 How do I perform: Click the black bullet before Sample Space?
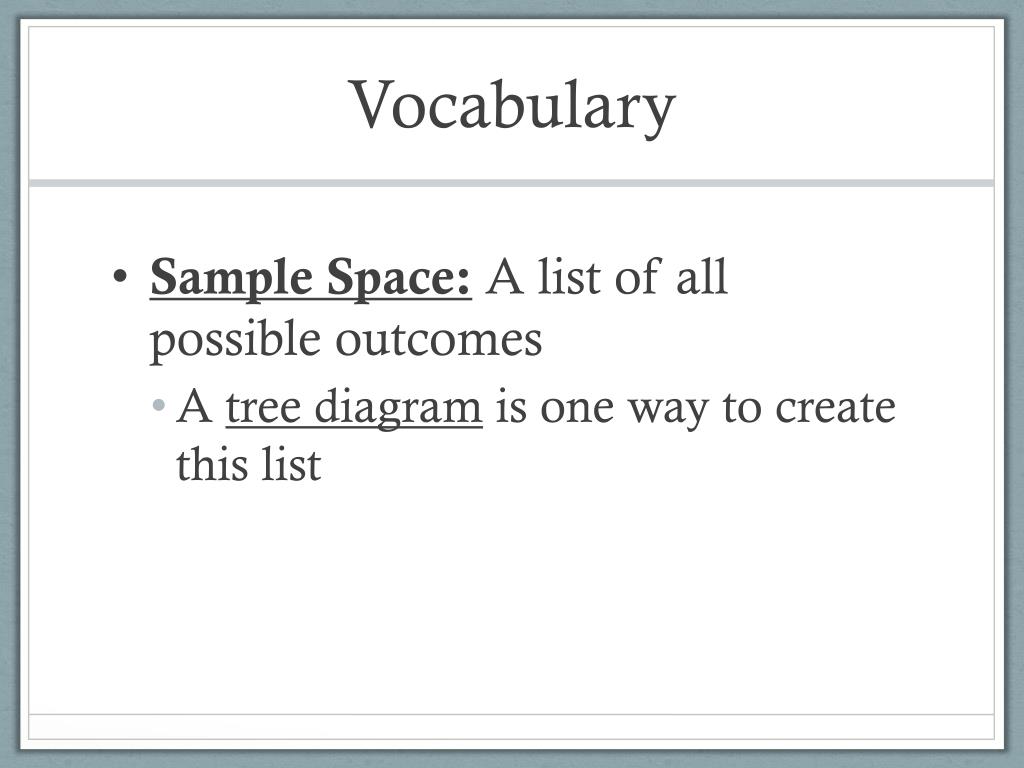pyautogui.click(x=120, y=275)
